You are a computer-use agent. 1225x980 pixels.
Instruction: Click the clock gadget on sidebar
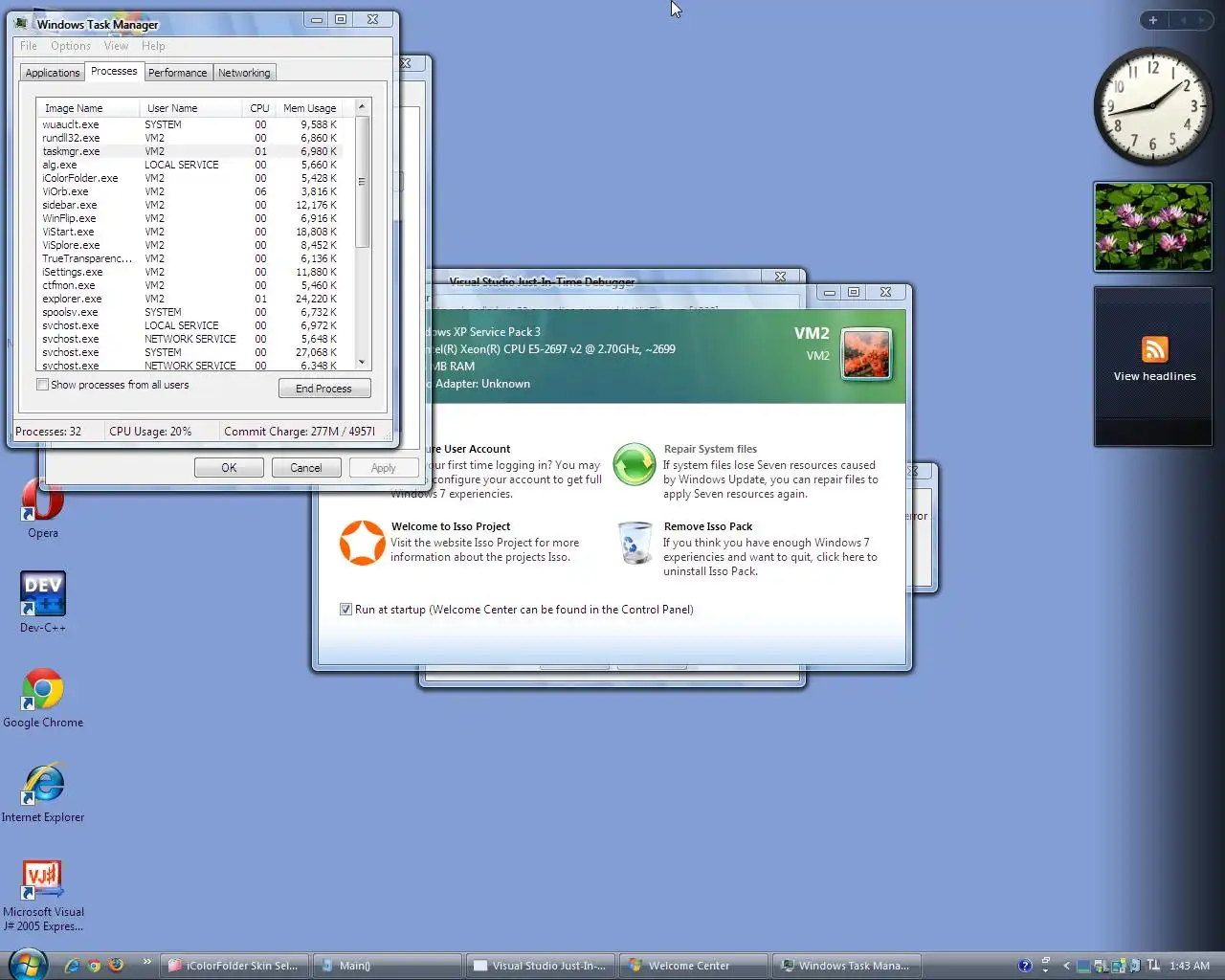click(1152, 106)
